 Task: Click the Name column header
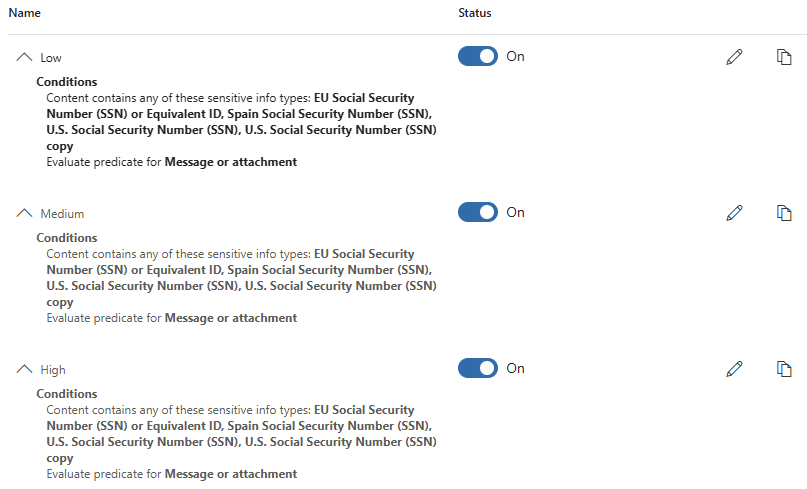[x=27, y=14]
